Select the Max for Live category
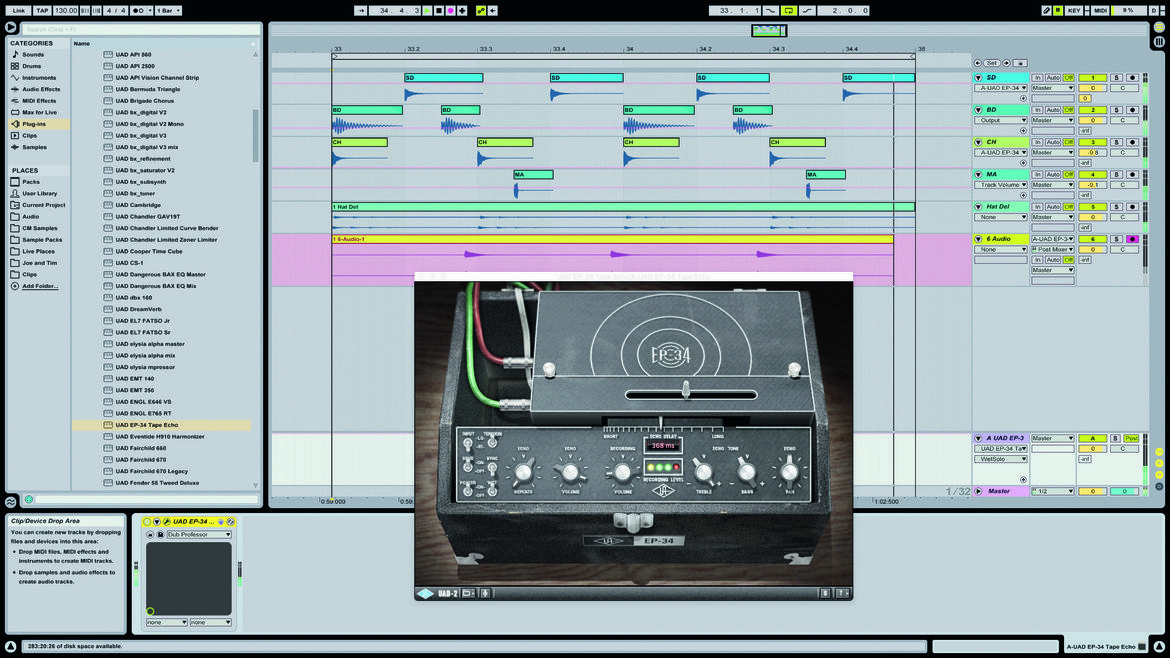Screen dimensions: 1170x658 click(39, 113)
